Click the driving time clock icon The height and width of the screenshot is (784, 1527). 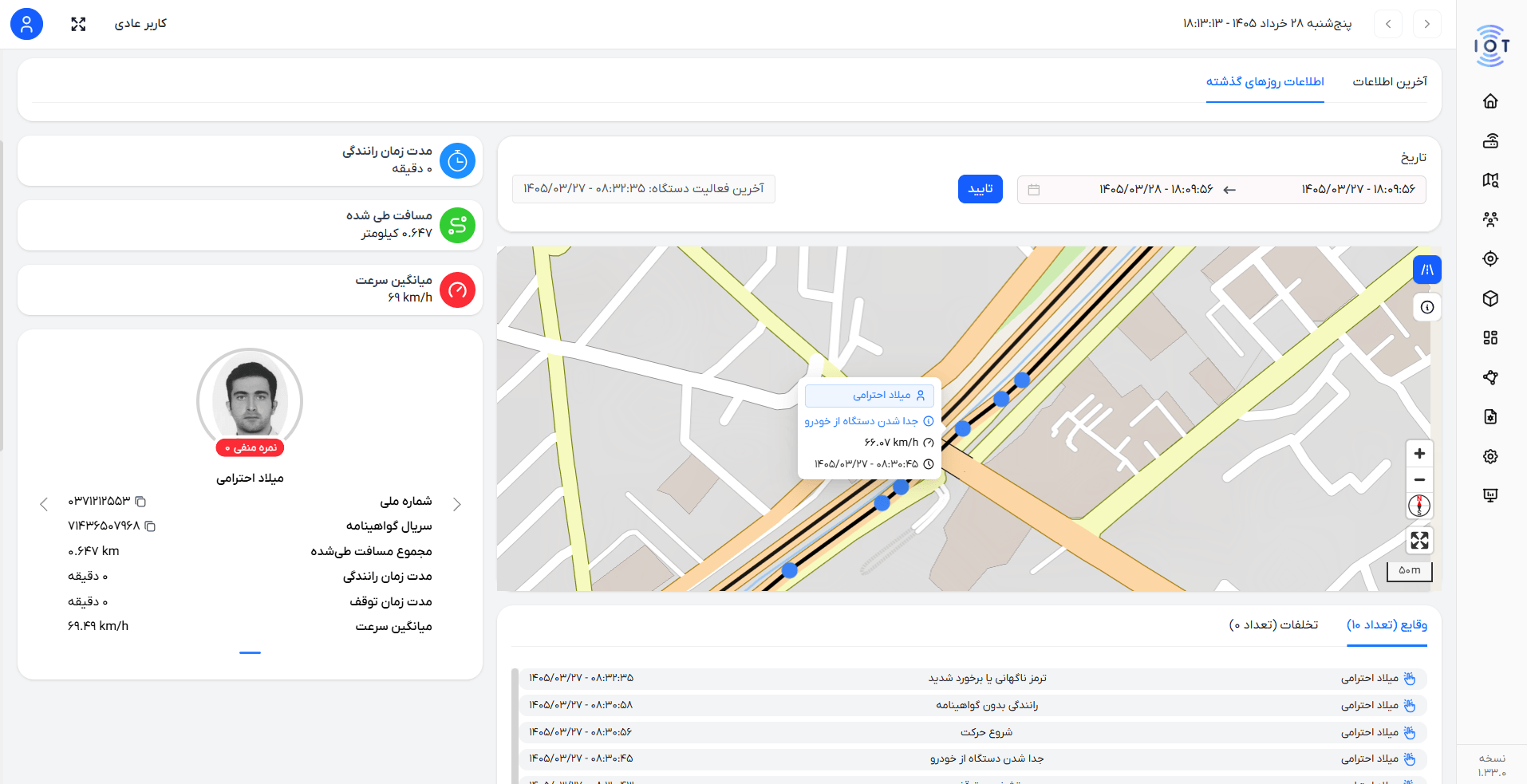(x=457, y=161)
